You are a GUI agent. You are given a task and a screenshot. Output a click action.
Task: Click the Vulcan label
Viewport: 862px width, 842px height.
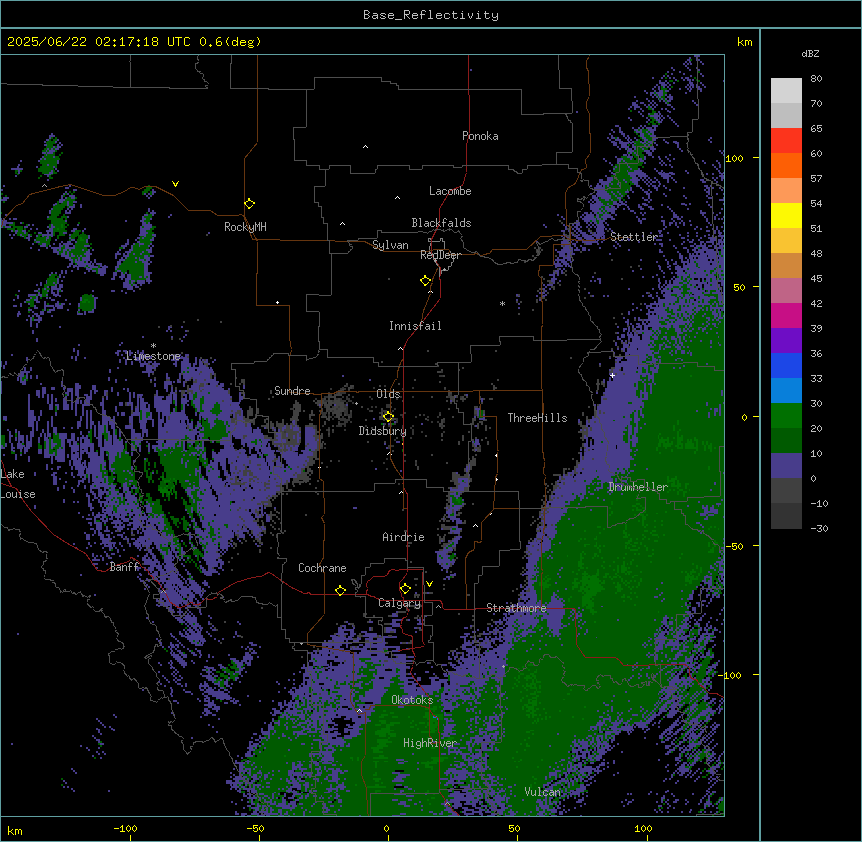point(542,792)
